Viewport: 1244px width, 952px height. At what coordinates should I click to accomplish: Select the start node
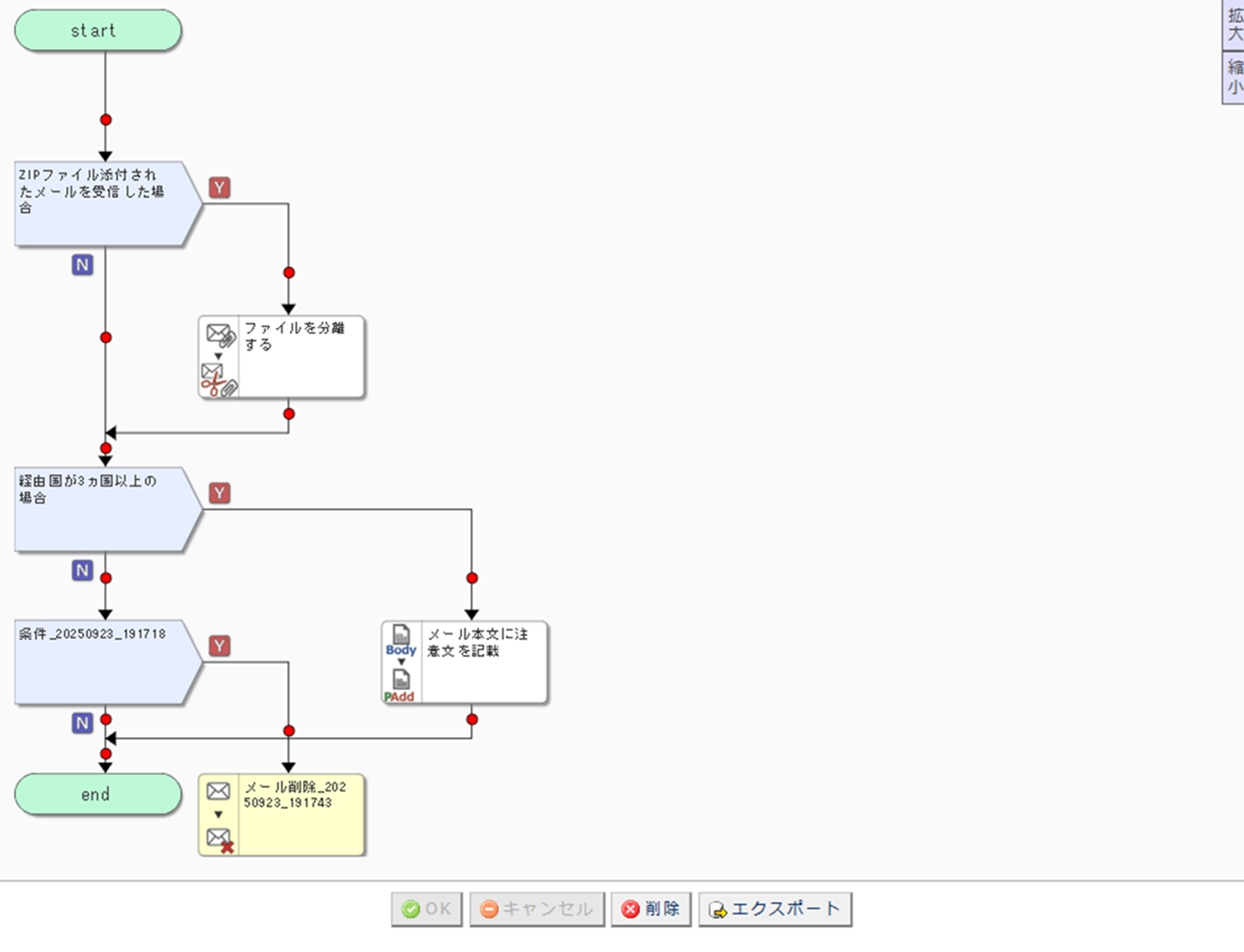pyautogui.click(x=98, y=31)
